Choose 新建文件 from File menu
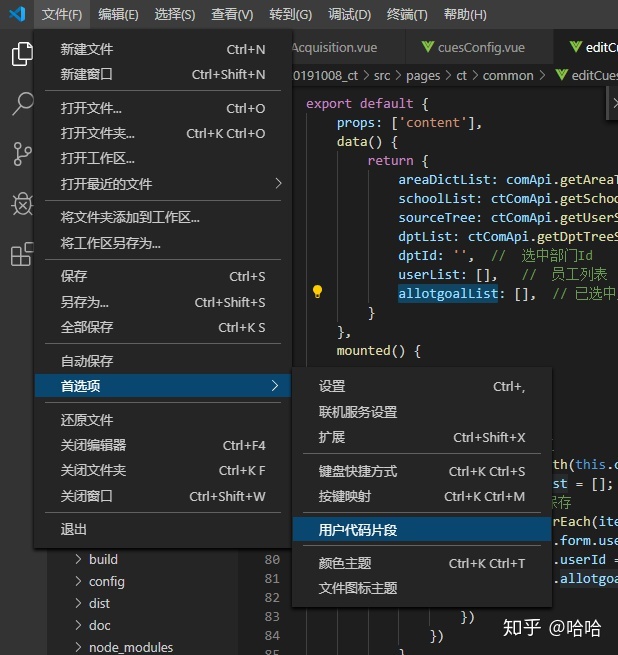 click(163, 49)
